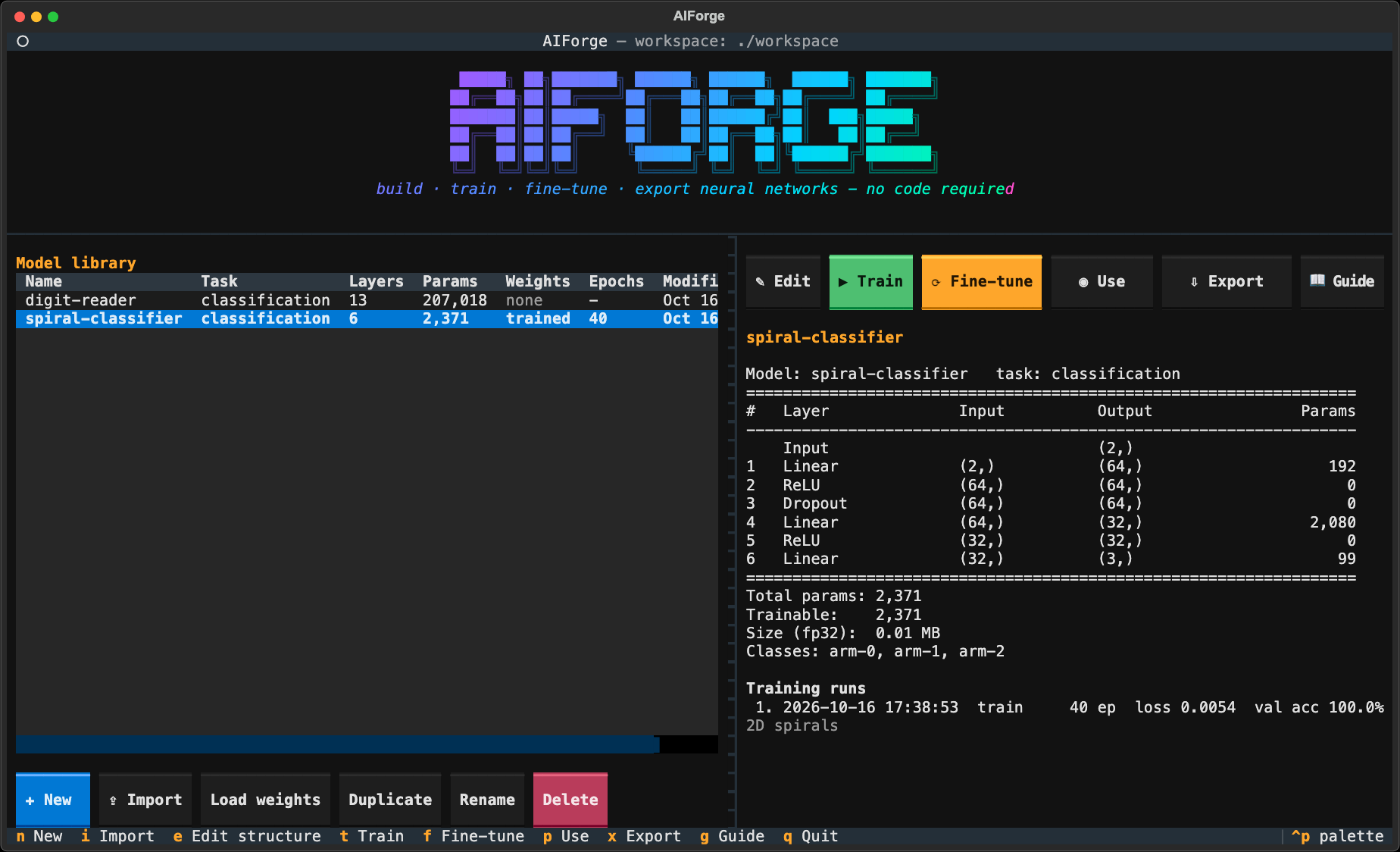Screen dimensions: 1400x852
Task: Open the Use panel button
Action: [x=1102, y=281]
